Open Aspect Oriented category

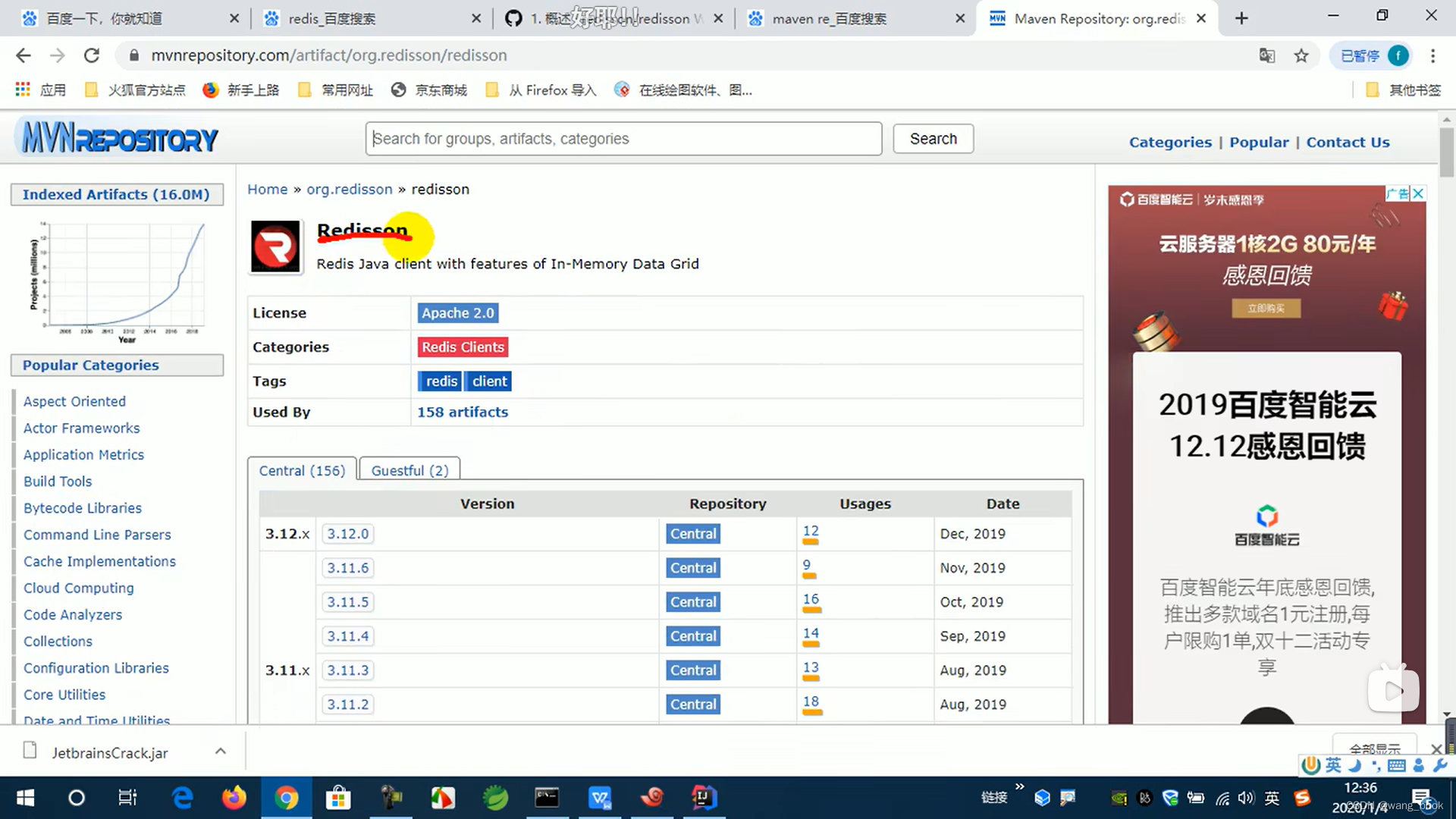point(74,401)
